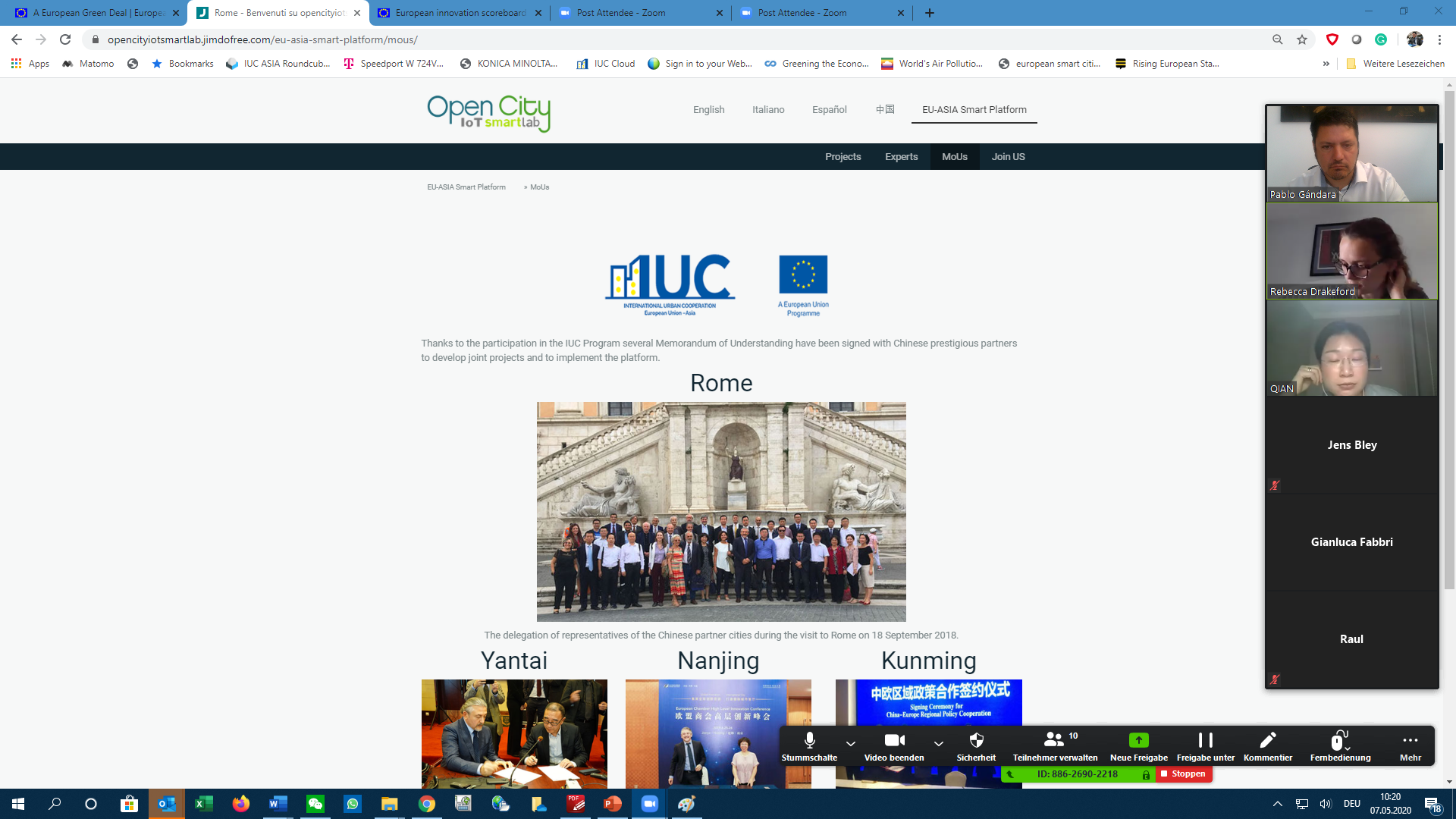Reload the page in Chrome
This screenshot has height=819, width=1456.
click(x=65, y=39)
